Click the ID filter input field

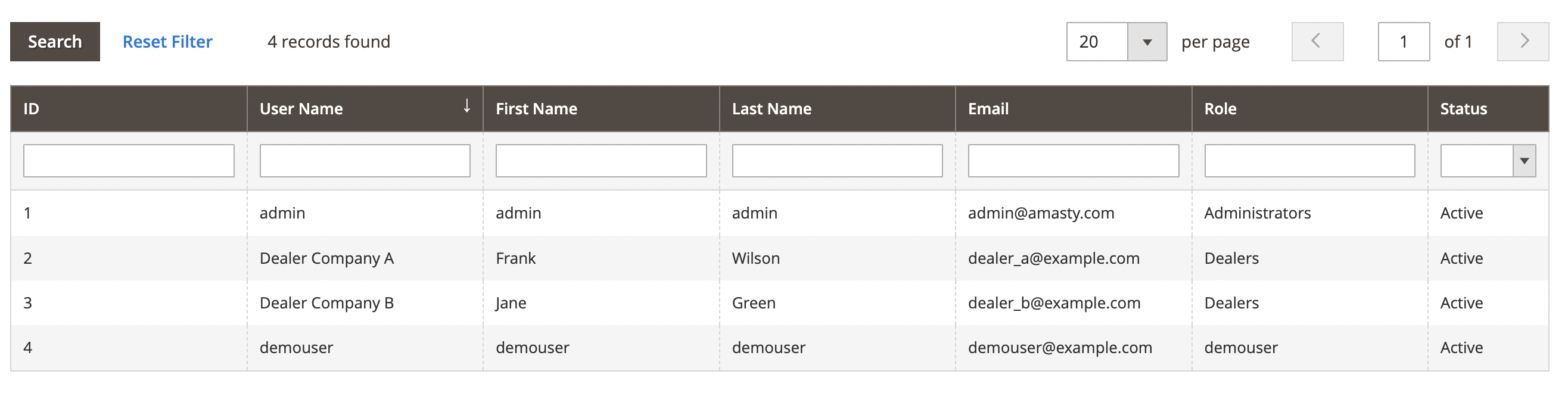point(129,161)
